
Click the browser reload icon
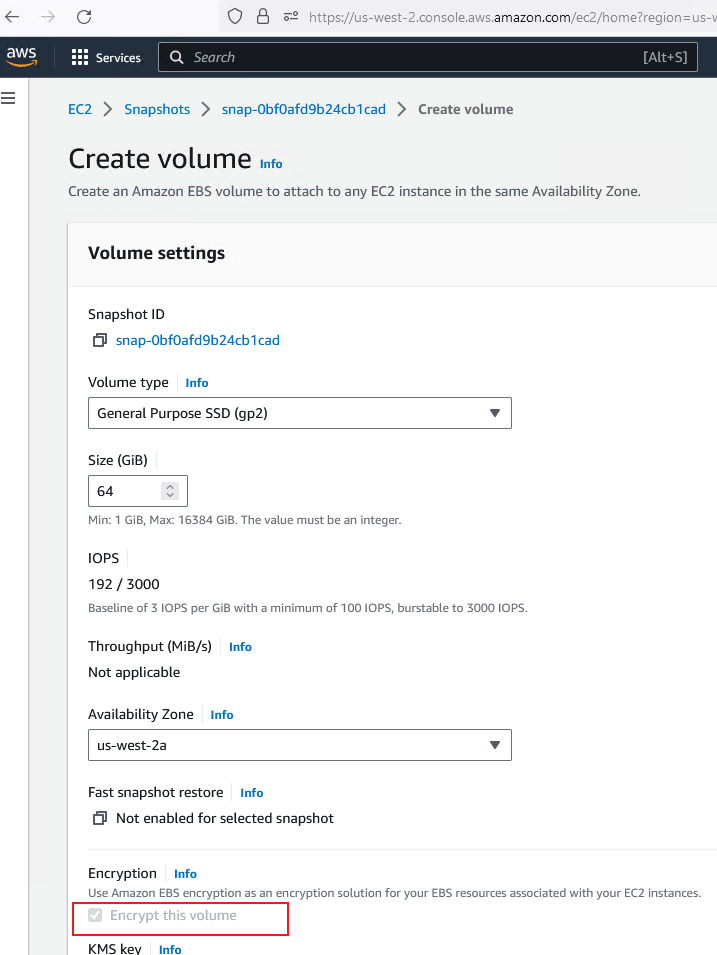[x=84, y=16]
